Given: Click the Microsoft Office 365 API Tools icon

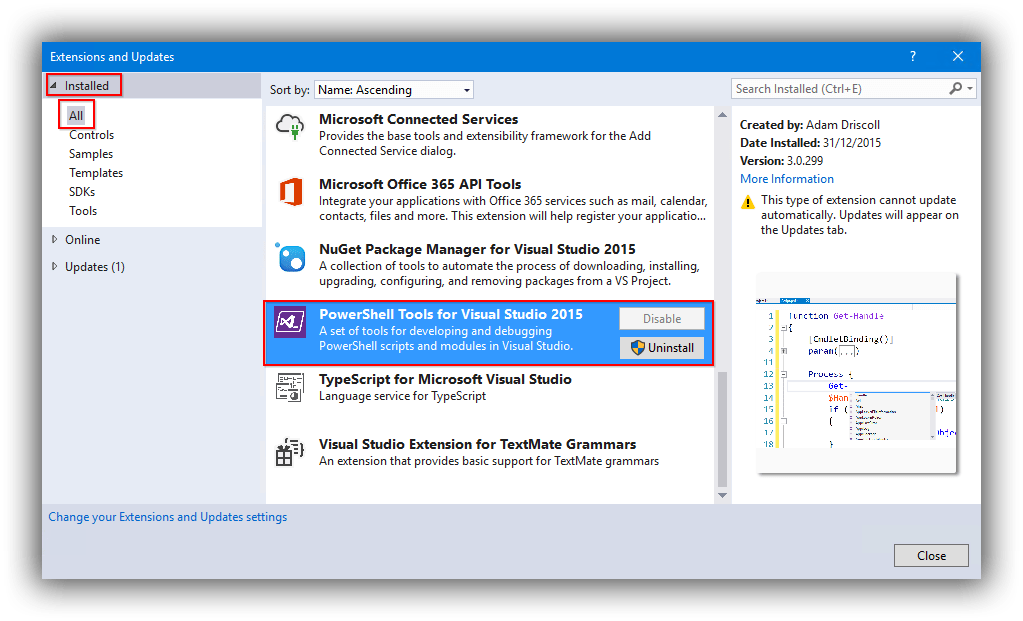Looking at the screenshot, I should pos(290,192).
